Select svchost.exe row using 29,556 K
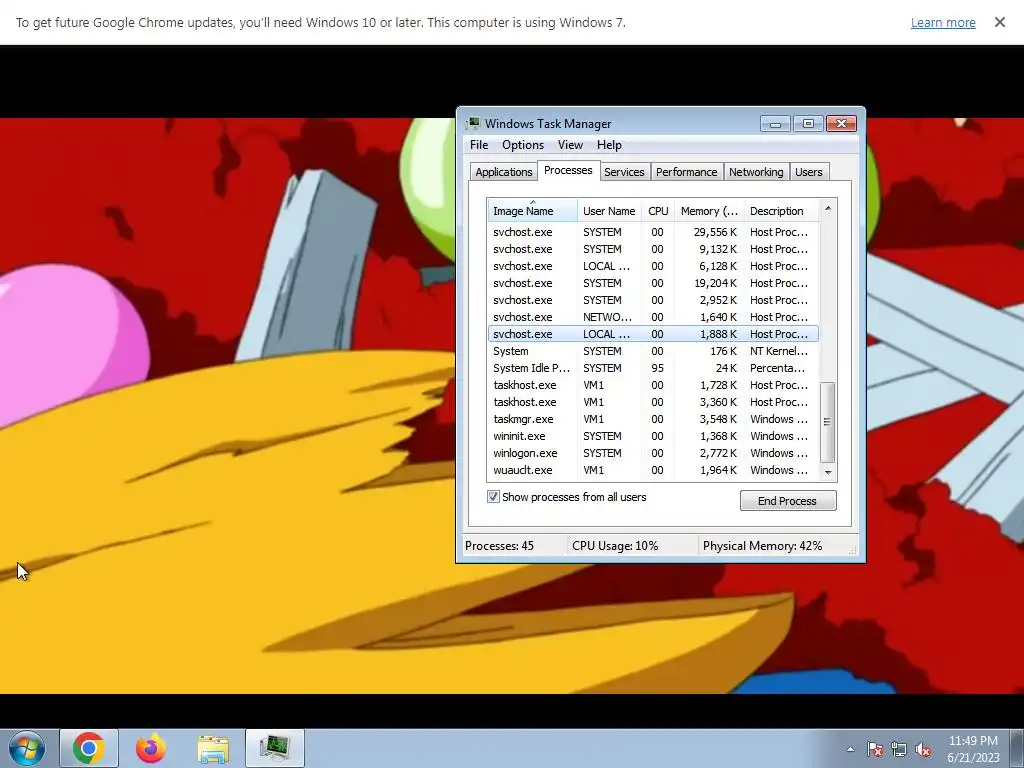 point(653,232)
